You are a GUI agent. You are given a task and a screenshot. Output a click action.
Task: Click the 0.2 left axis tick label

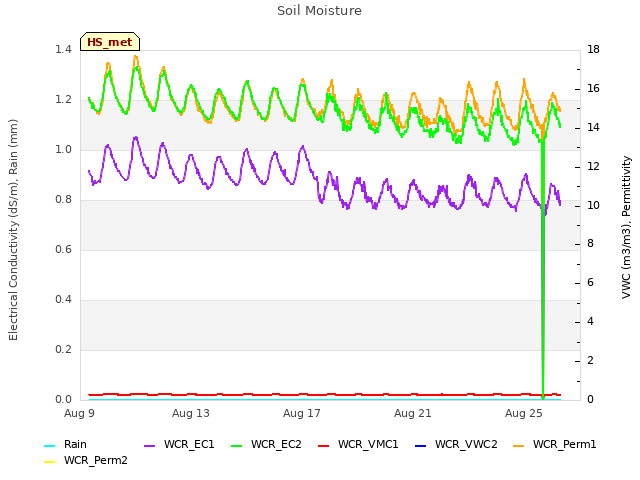coord(63,349)
